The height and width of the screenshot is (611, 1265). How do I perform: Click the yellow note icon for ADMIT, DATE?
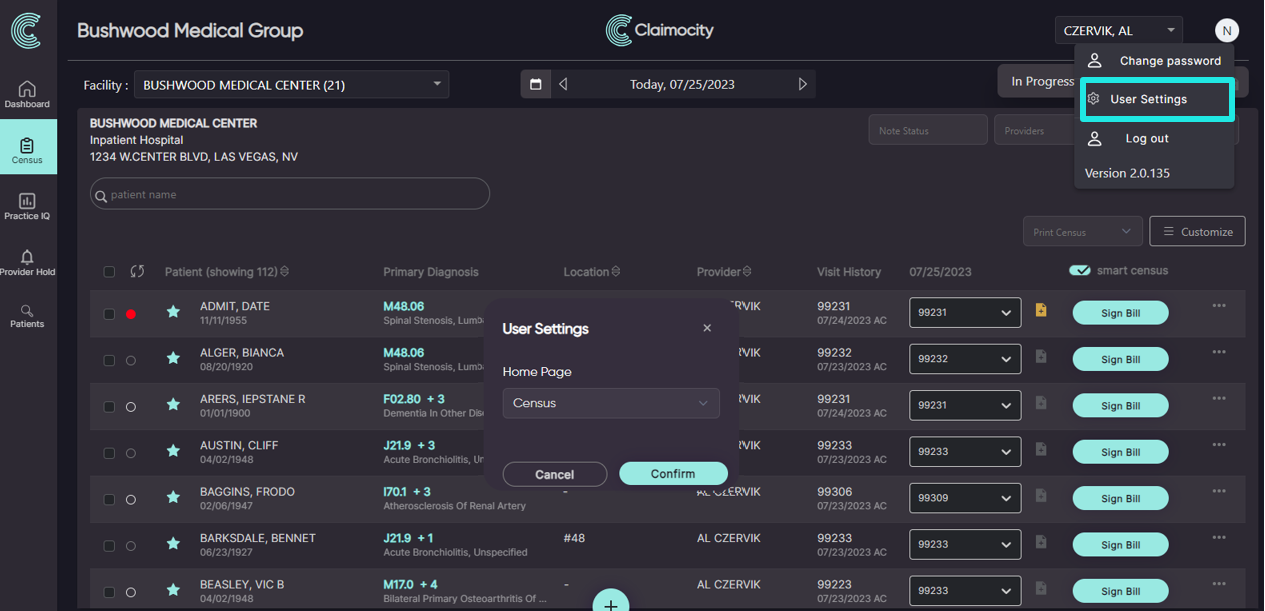click(x=1041, y=311)
